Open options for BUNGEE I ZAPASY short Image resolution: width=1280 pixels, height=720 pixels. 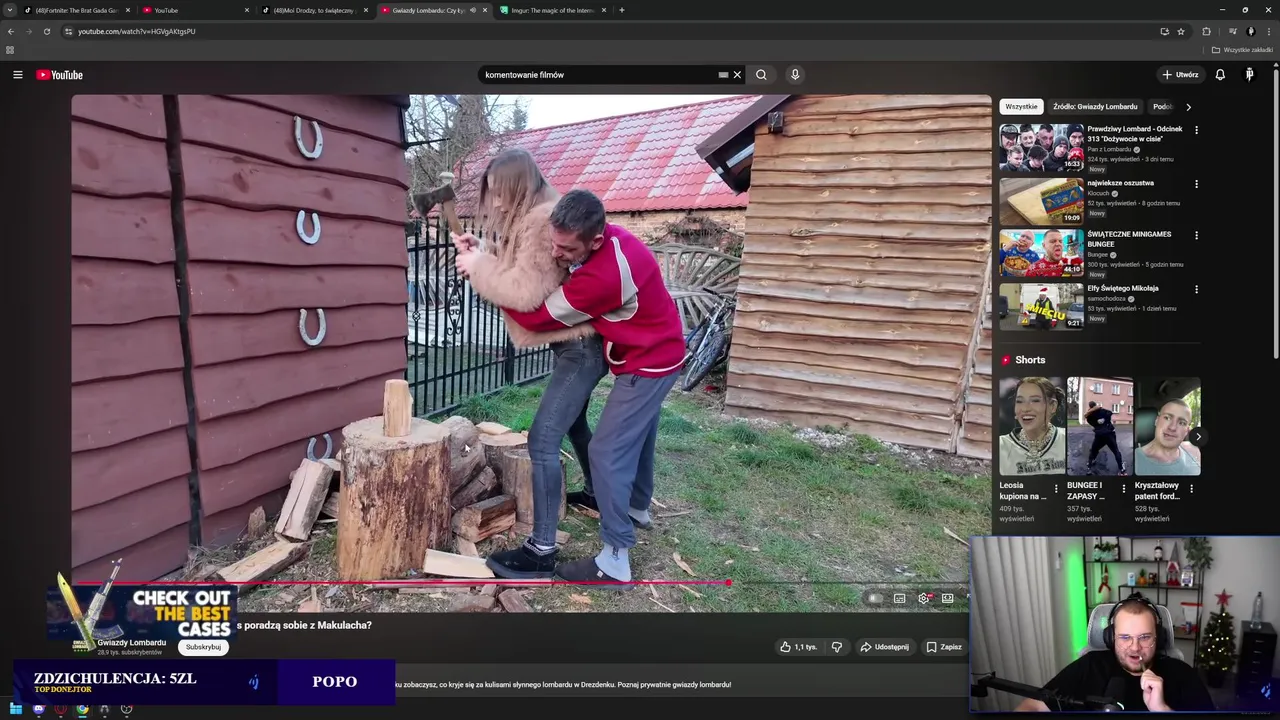tap(1123, 489)
